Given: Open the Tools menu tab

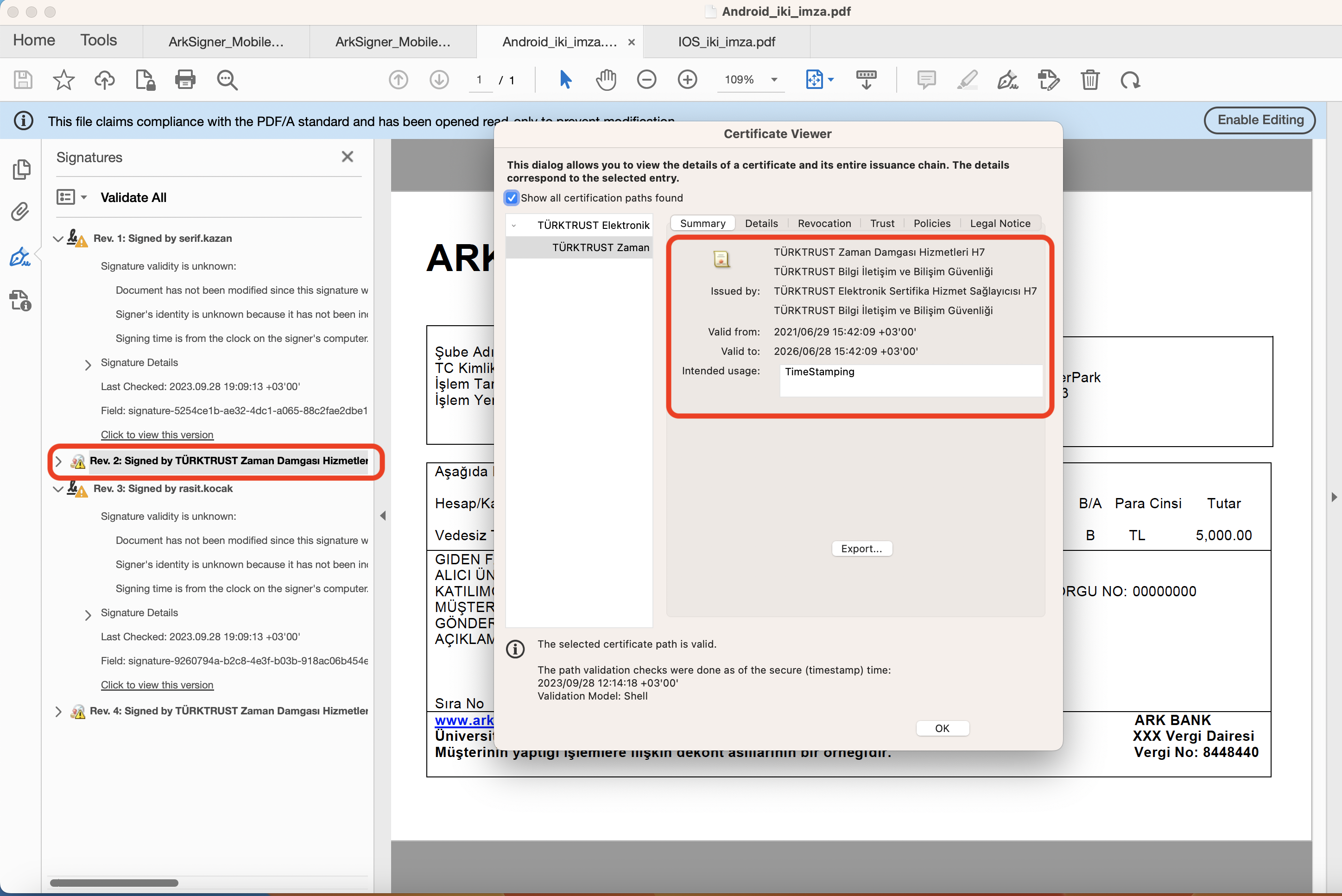Looking at the screenshot, I should tap(98, 40).
